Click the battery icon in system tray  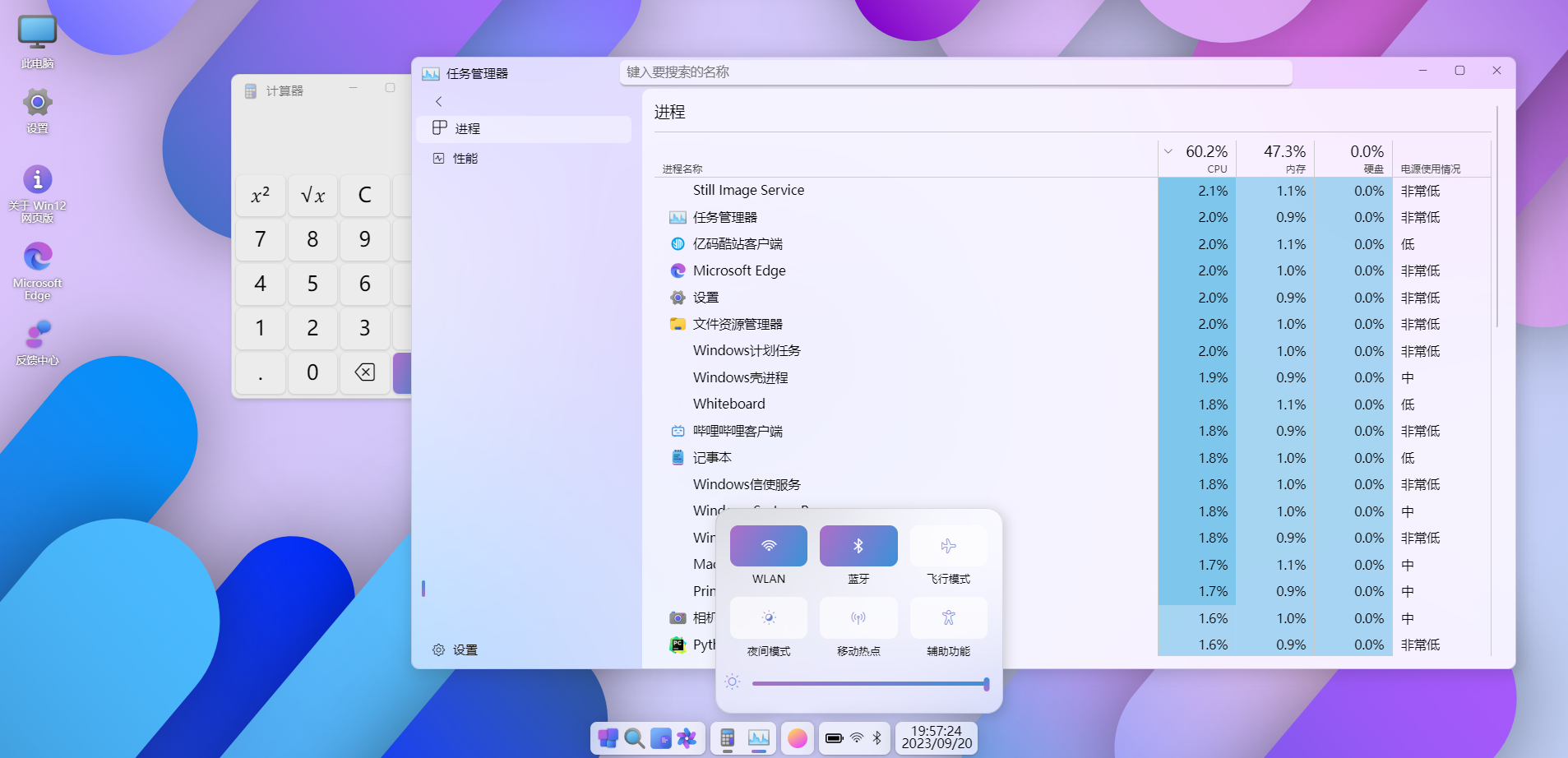(x=835, y=737)
